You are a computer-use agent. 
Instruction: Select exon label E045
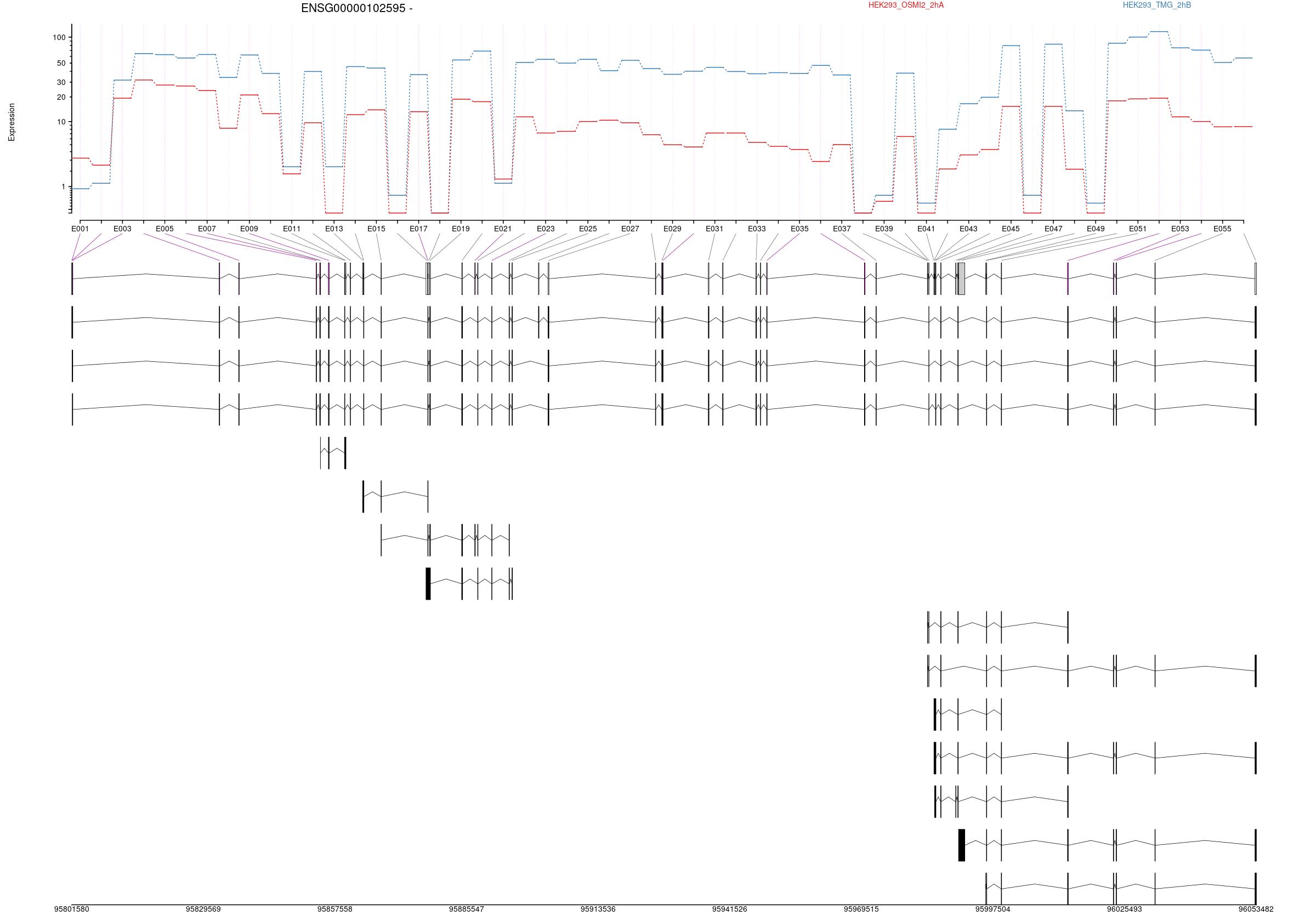point(1011,229)
